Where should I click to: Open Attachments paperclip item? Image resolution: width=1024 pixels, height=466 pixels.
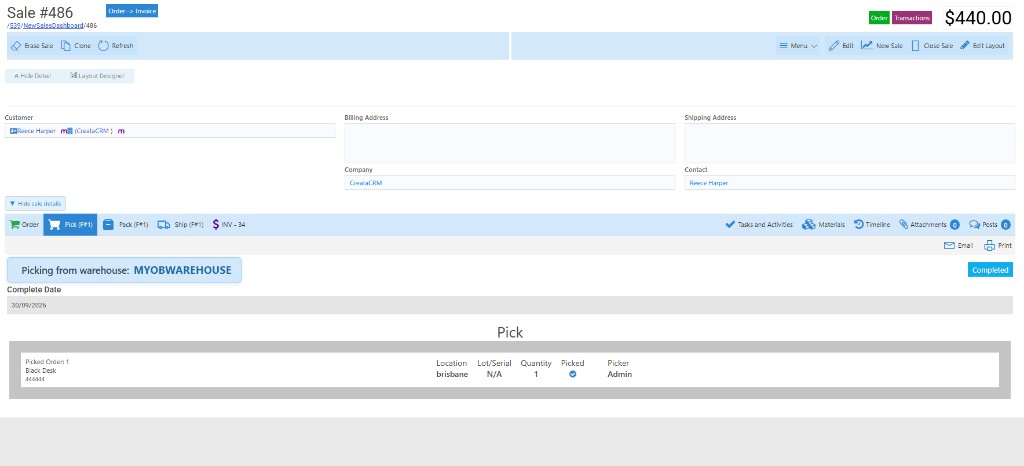[928, 225]
